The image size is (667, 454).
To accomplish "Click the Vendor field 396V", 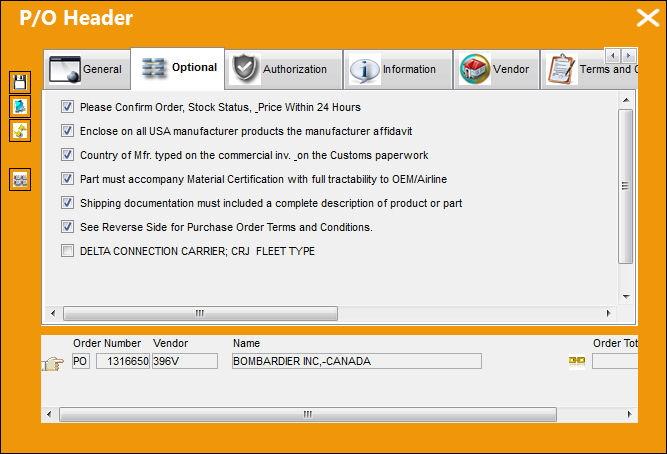I will [185, 361].
